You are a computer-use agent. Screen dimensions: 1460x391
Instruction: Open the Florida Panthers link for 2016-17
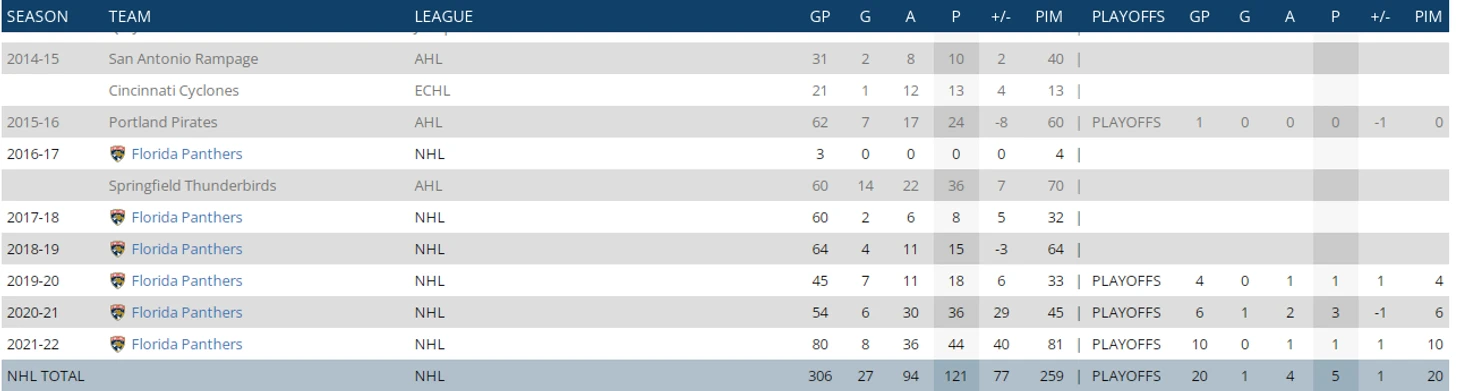pos(187,154)
